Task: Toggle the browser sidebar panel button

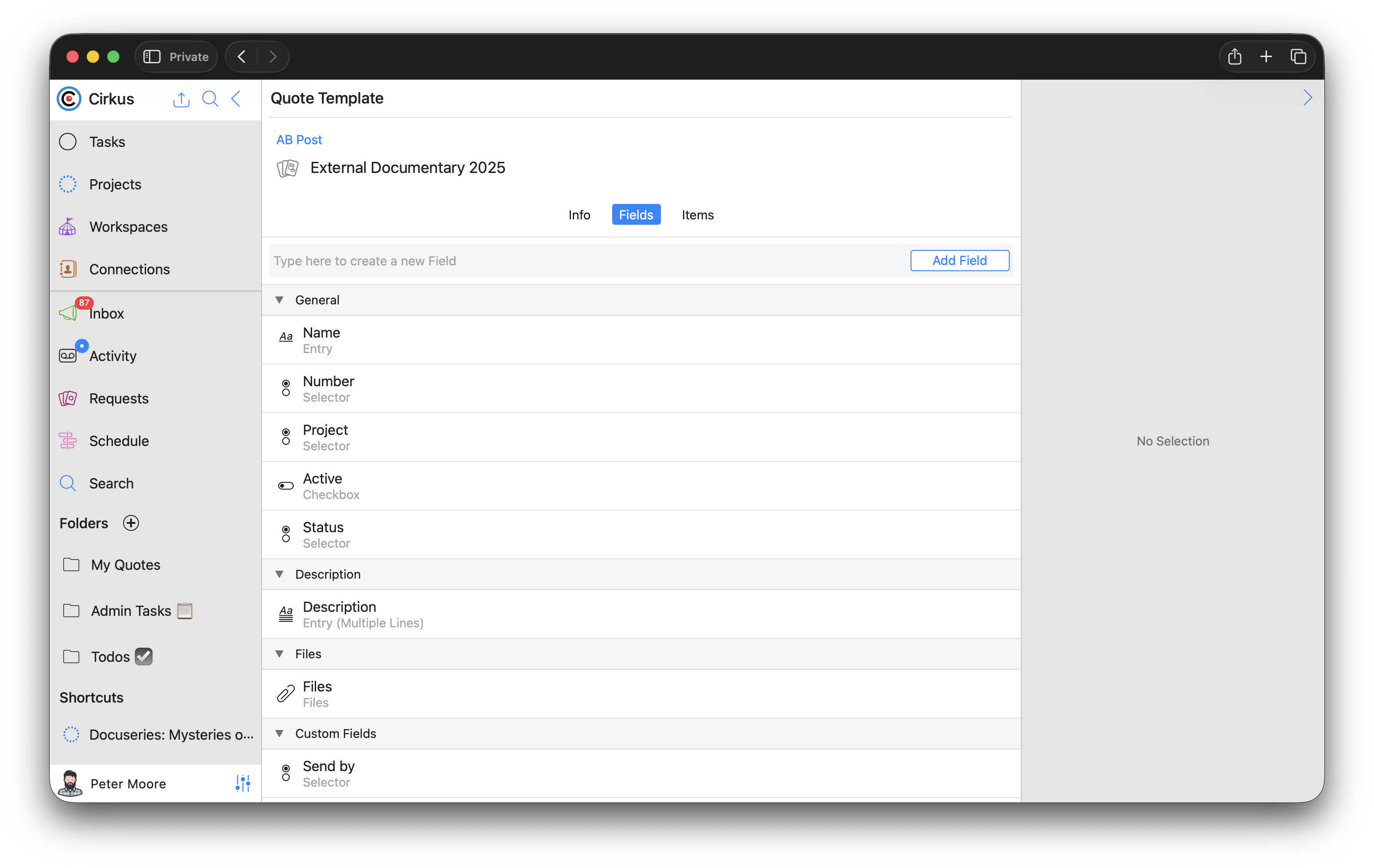Action: click(152, 57)
